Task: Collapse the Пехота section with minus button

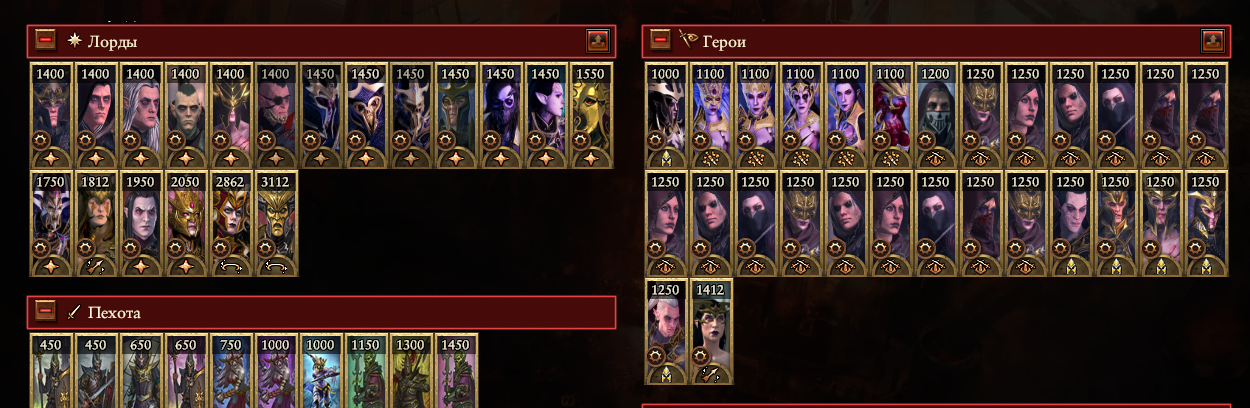Action: click(x=44, y=311)
